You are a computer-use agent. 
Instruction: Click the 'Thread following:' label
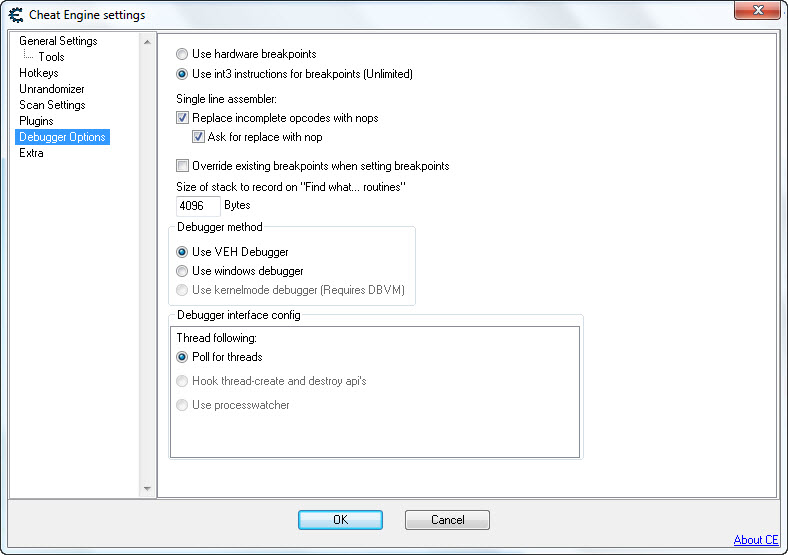click(x=217, y=338)
